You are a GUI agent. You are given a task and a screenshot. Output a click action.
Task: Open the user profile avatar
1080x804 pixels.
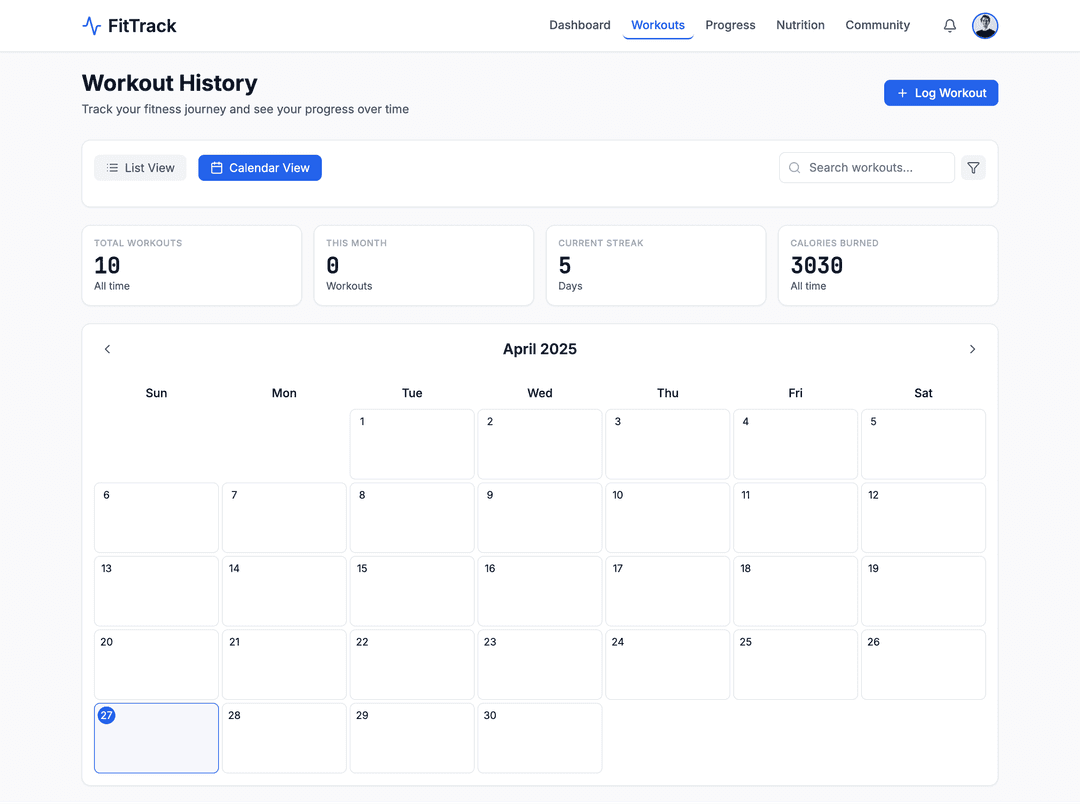[x=985, y=26]
